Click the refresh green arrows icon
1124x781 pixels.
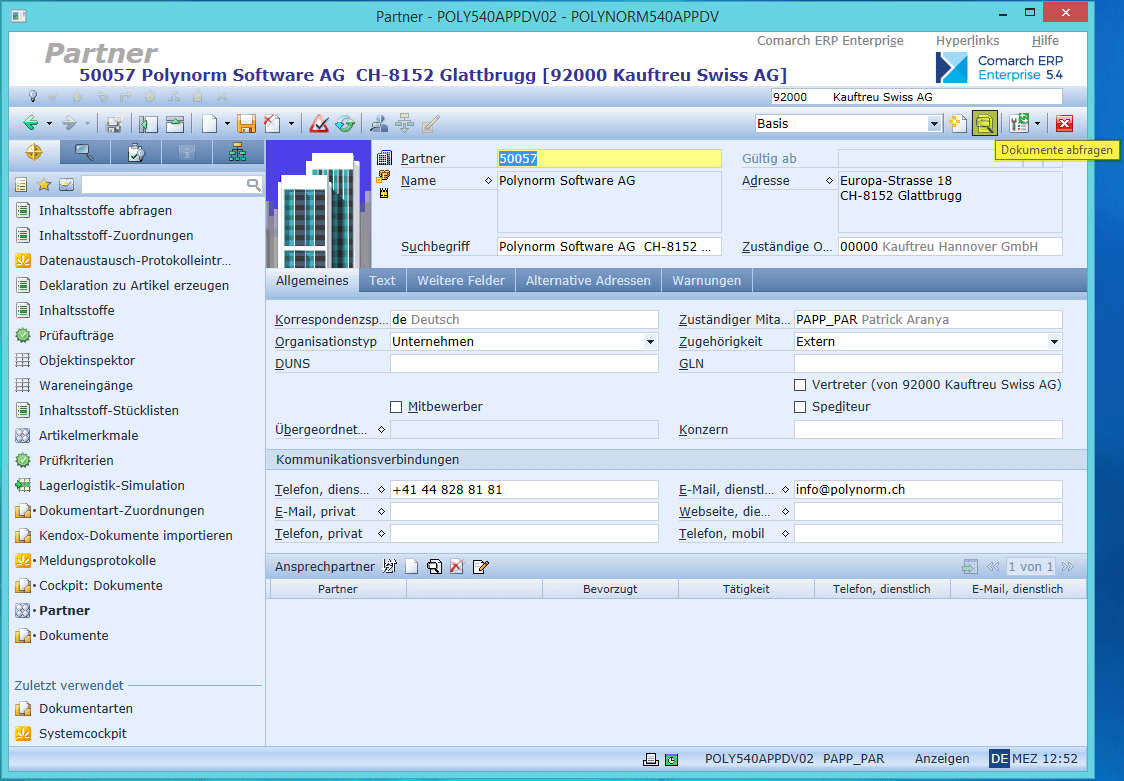pos(345,123)
